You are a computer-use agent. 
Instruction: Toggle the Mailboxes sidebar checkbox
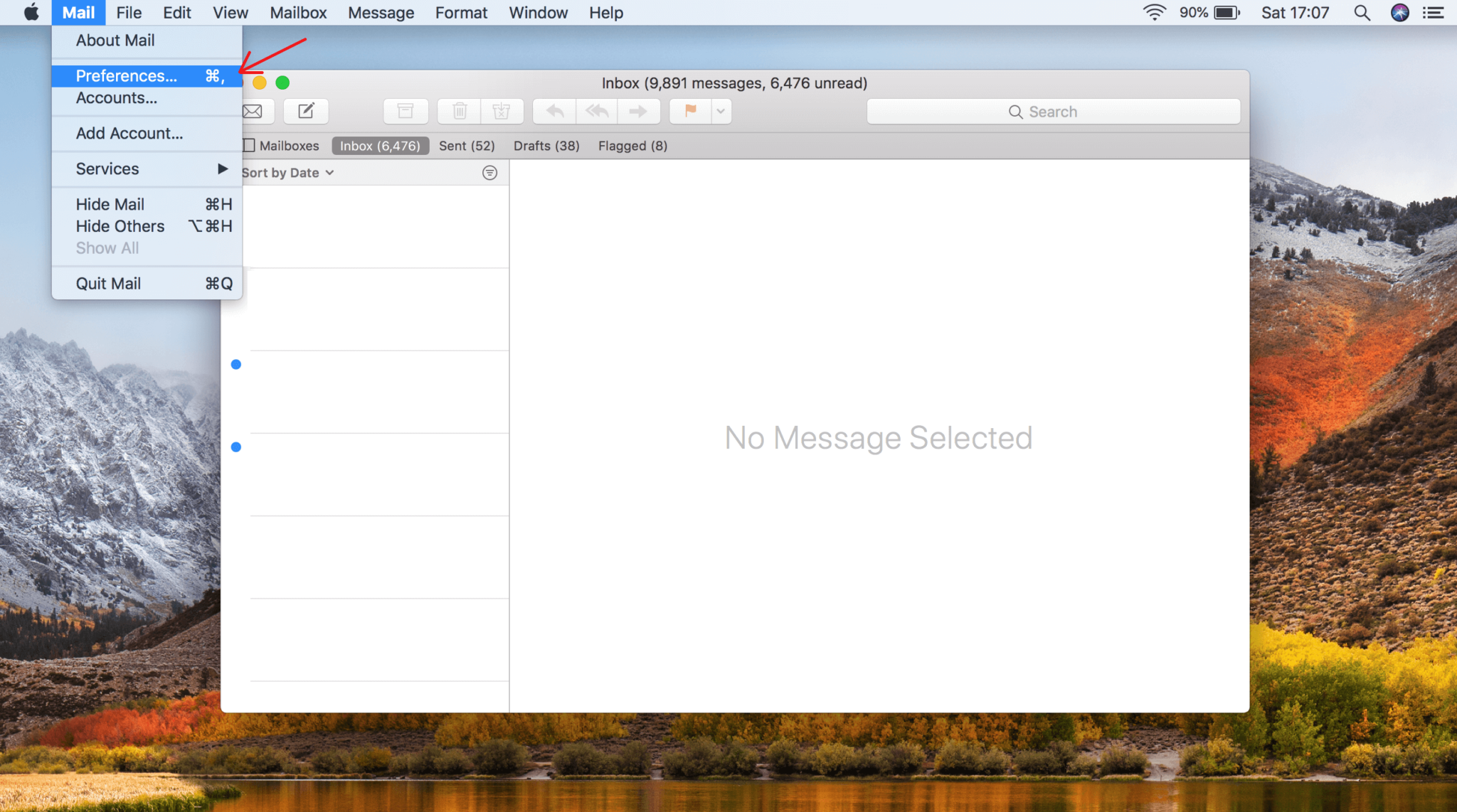[x=248, y=145]
